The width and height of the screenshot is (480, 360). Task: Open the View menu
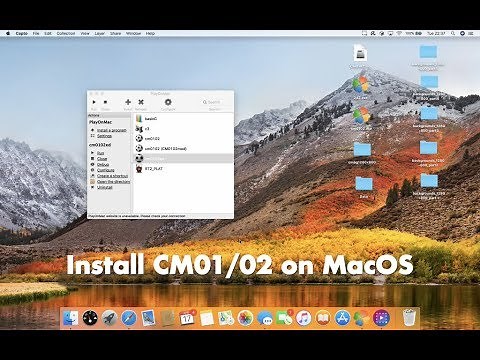click(85, 33)
